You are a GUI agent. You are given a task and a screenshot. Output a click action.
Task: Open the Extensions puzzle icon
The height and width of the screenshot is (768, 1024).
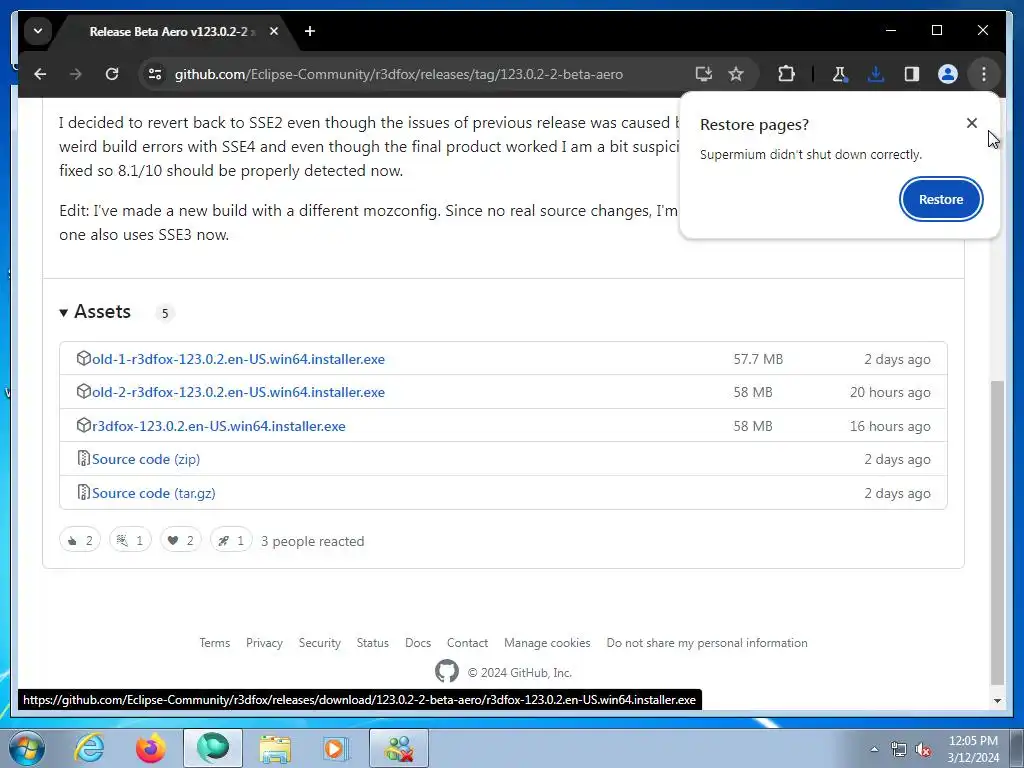click(786, 74)
